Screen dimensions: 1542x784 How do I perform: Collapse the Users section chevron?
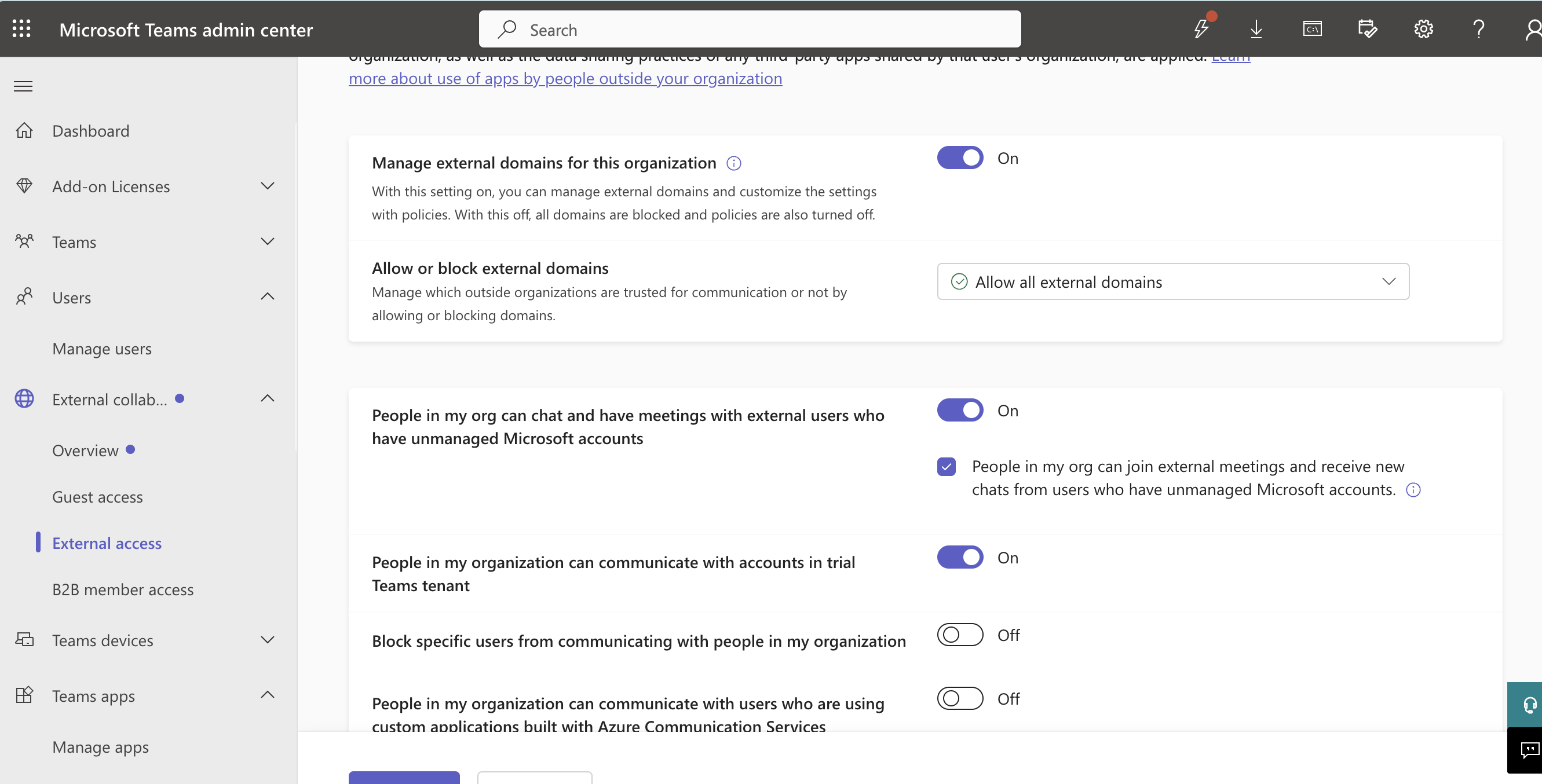point(268,296)
